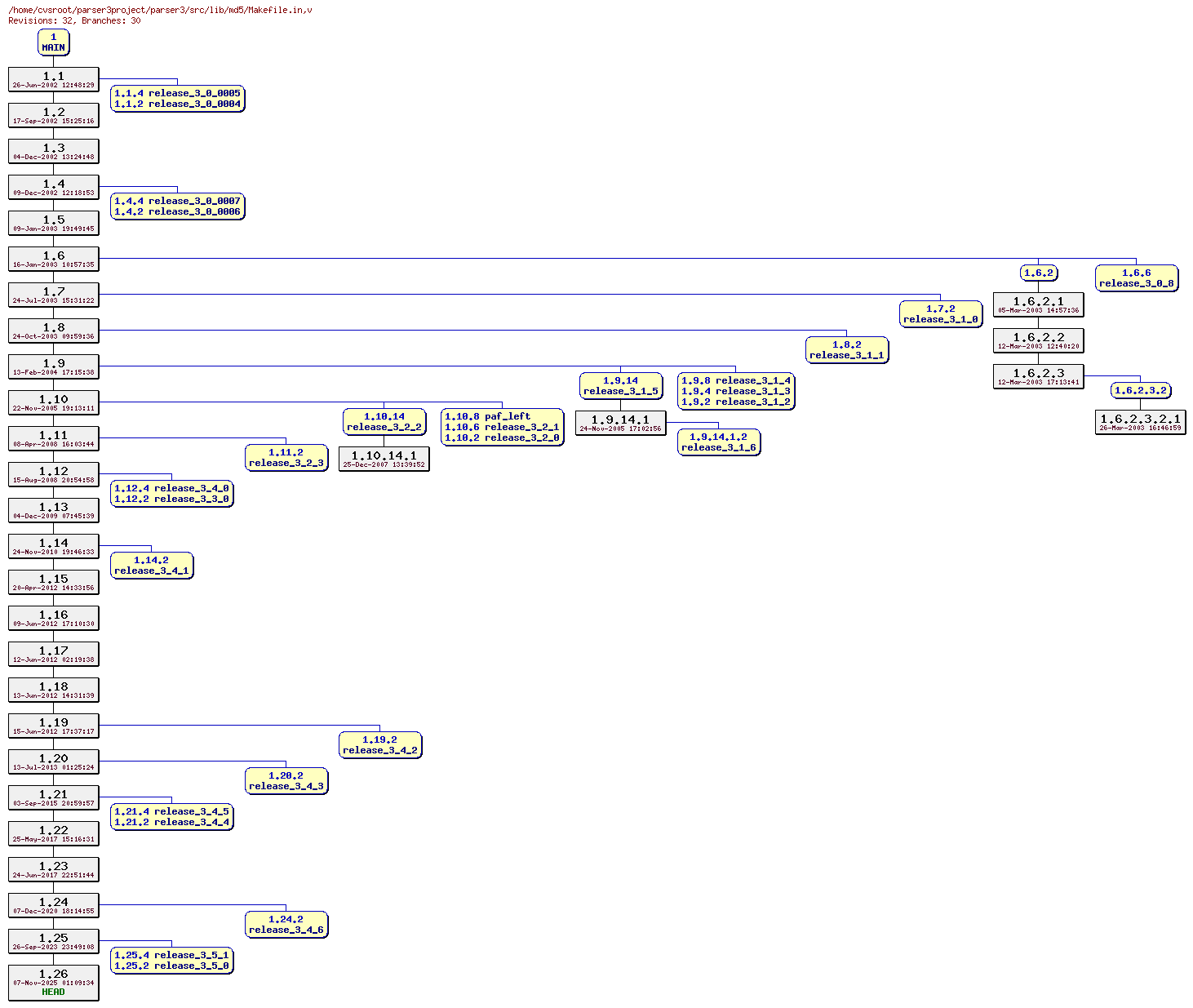Open revision 1.5 node
Screen dimensions: 1193x1008
(54, 223)
